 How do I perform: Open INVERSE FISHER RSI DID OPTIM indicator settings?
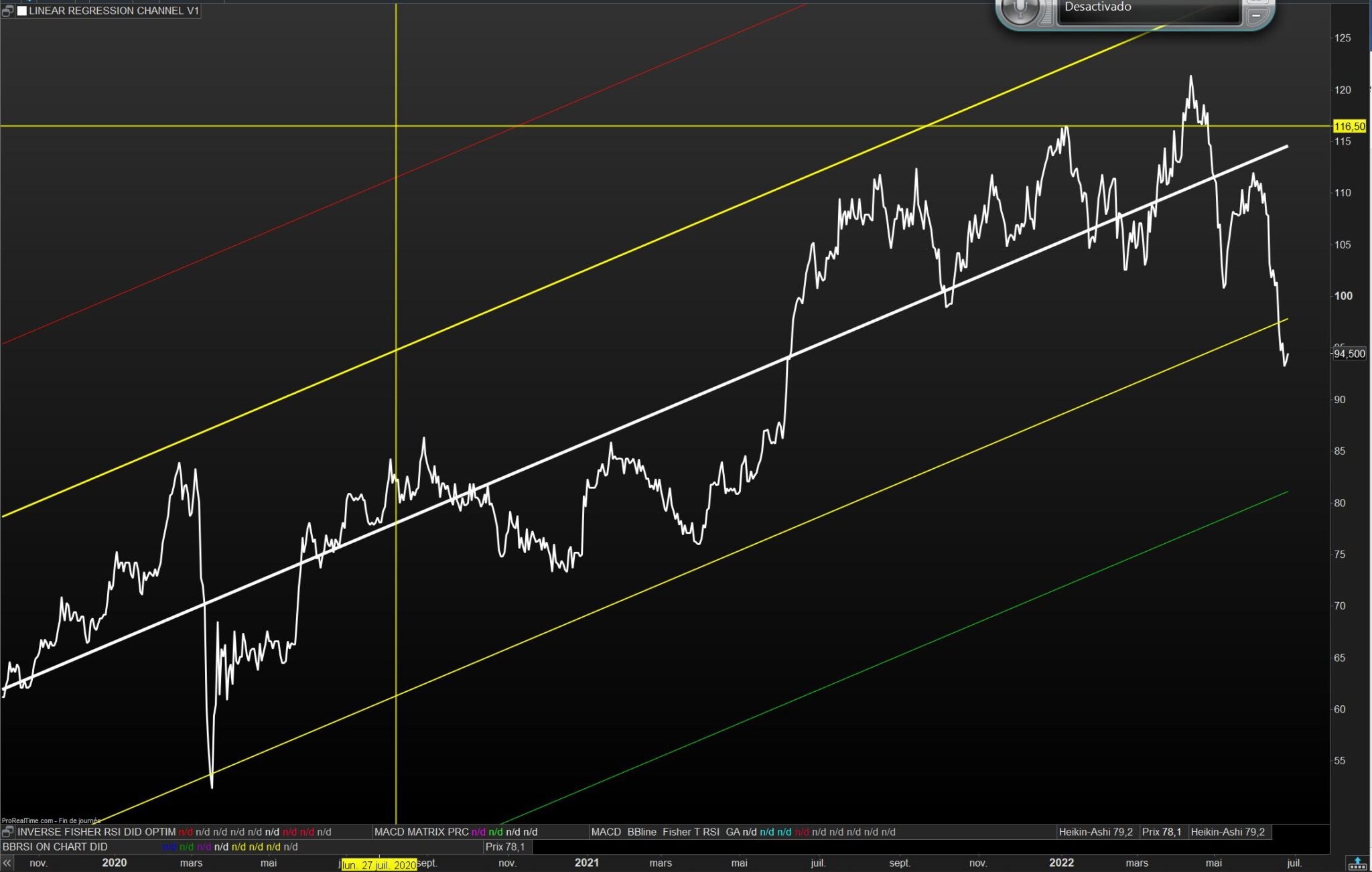96,832
